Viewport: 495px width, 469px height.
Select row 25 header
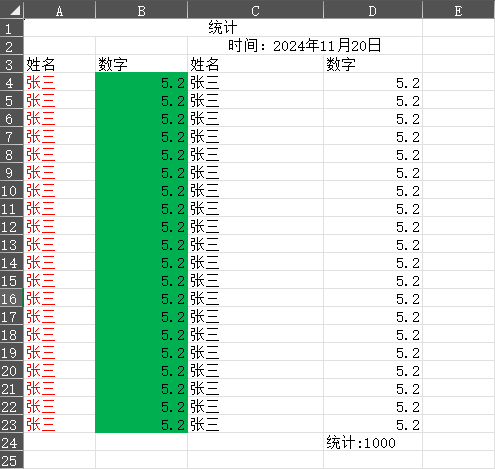(12, 460)
